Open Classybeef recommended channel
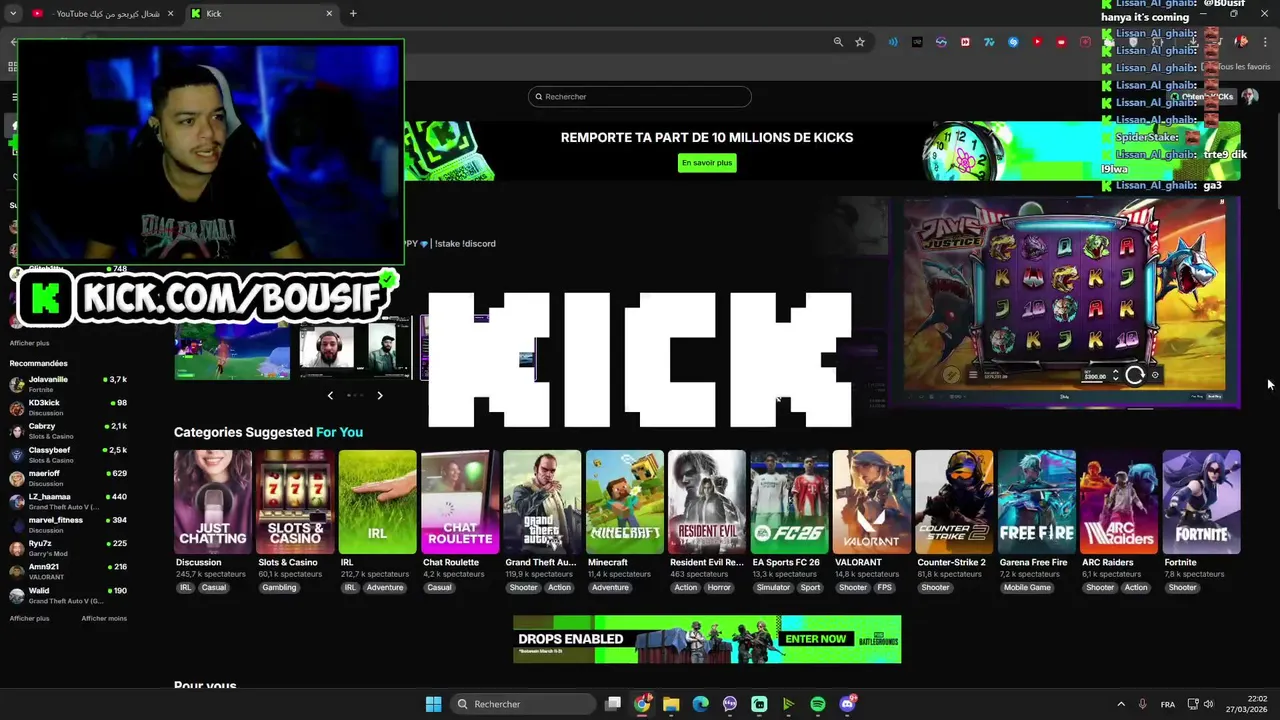 click(x=68, y=454)
